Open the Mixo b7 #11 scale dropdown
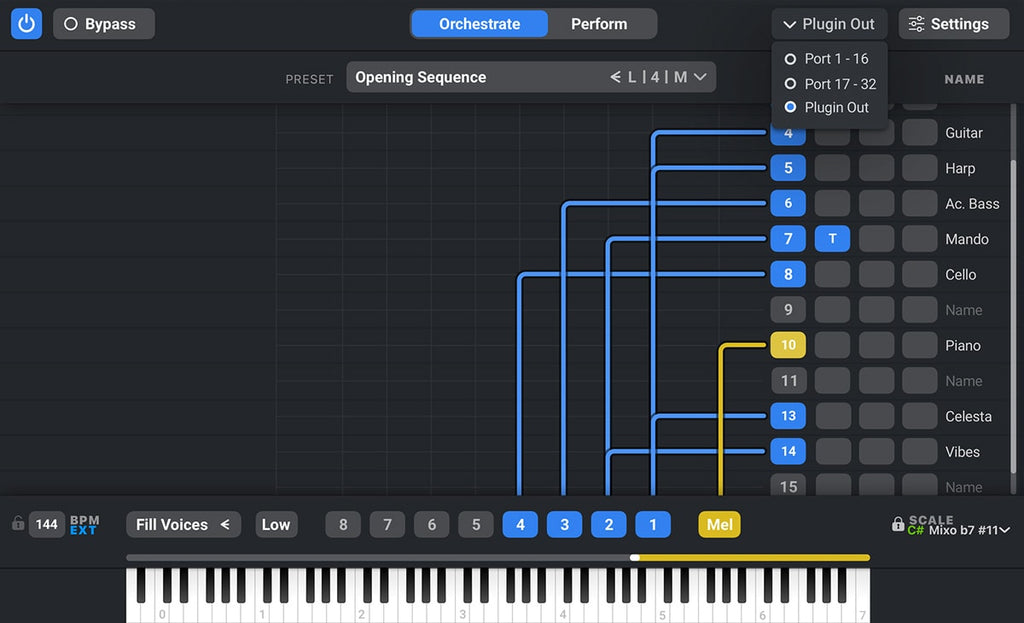This screenshot has width=1024, height=623. click(x=969, y=530)
